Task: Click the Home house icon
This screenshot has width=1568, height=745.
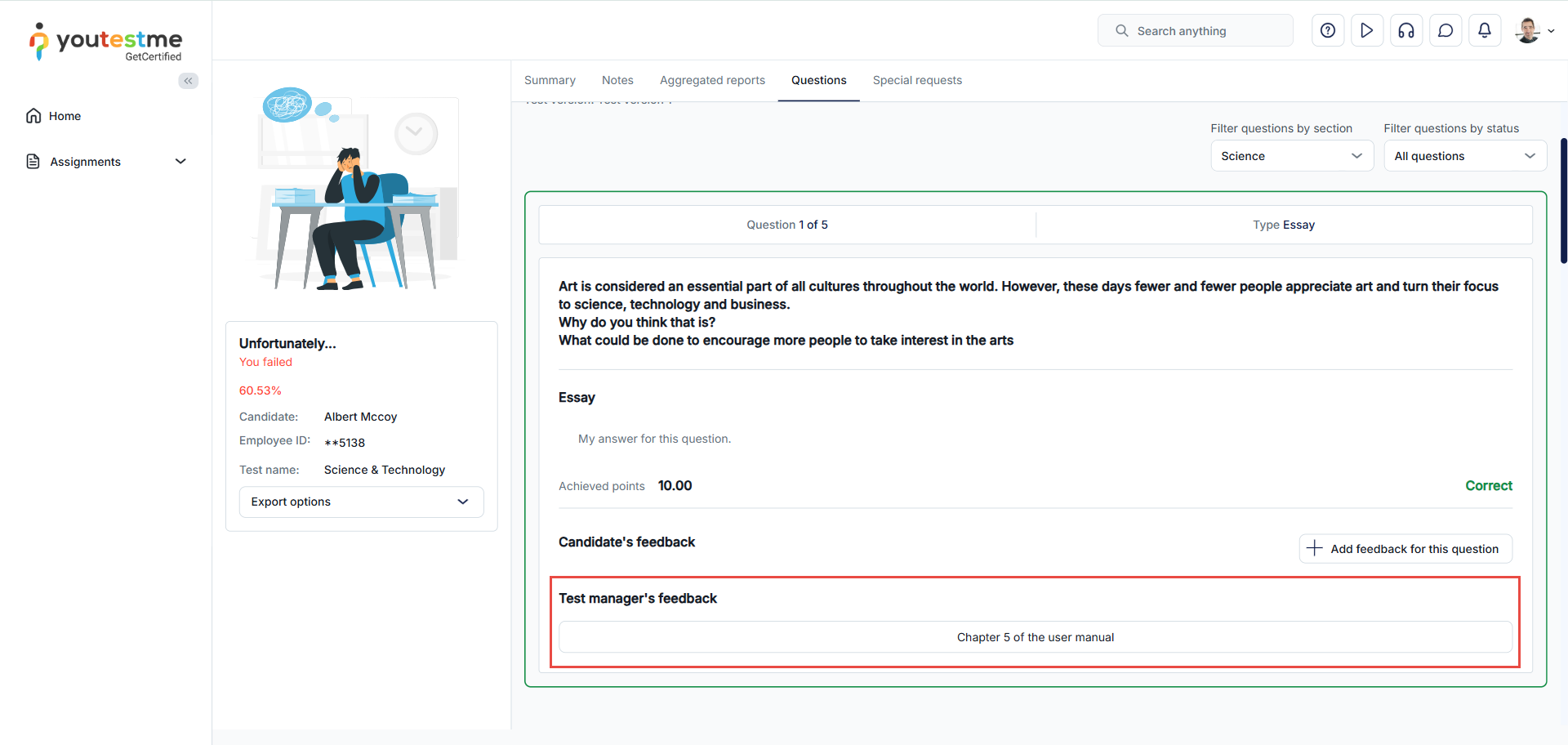Action: [33, 116]
